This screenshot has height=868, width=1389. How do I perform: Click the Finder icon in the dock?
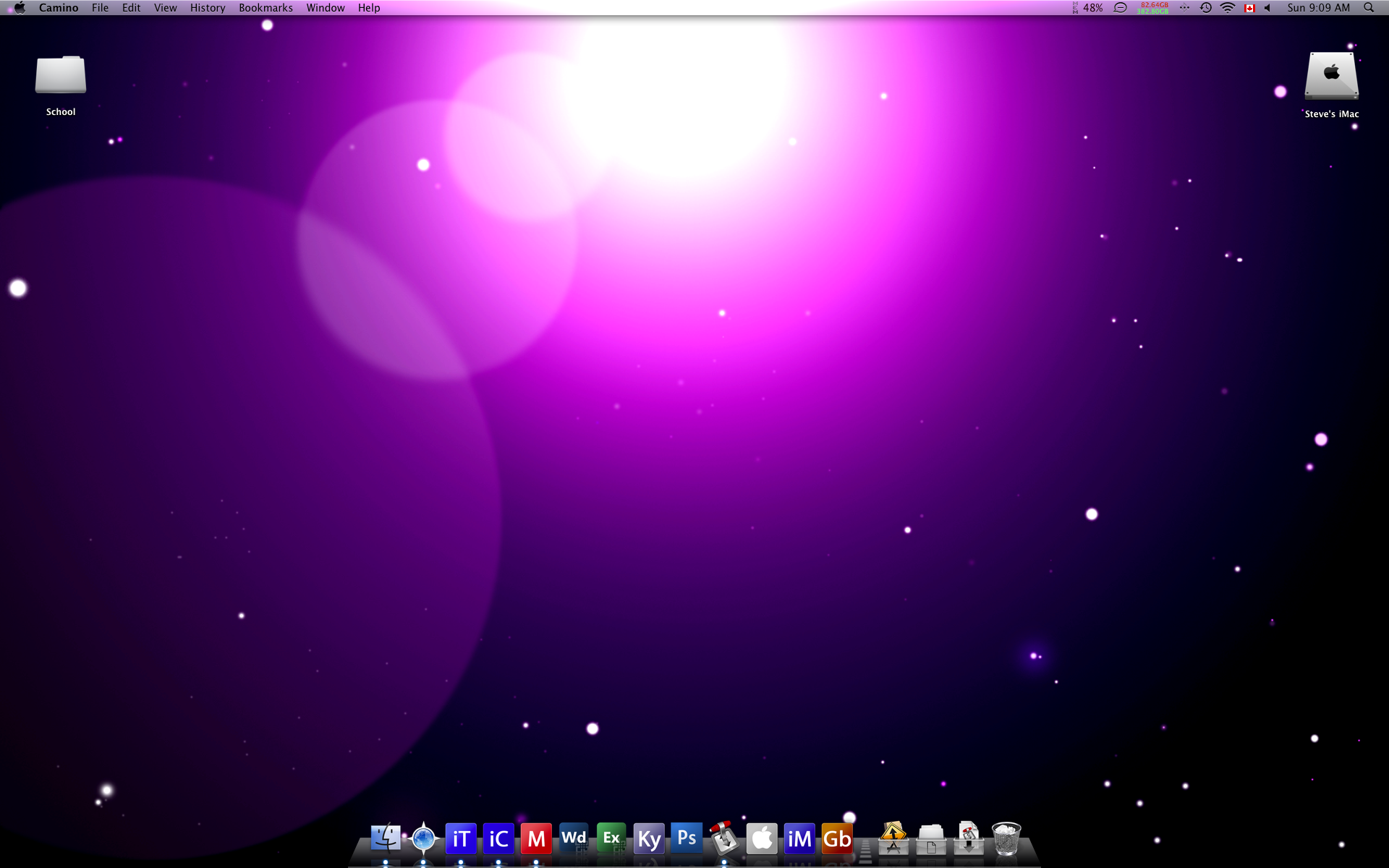(x=386, y=839)
